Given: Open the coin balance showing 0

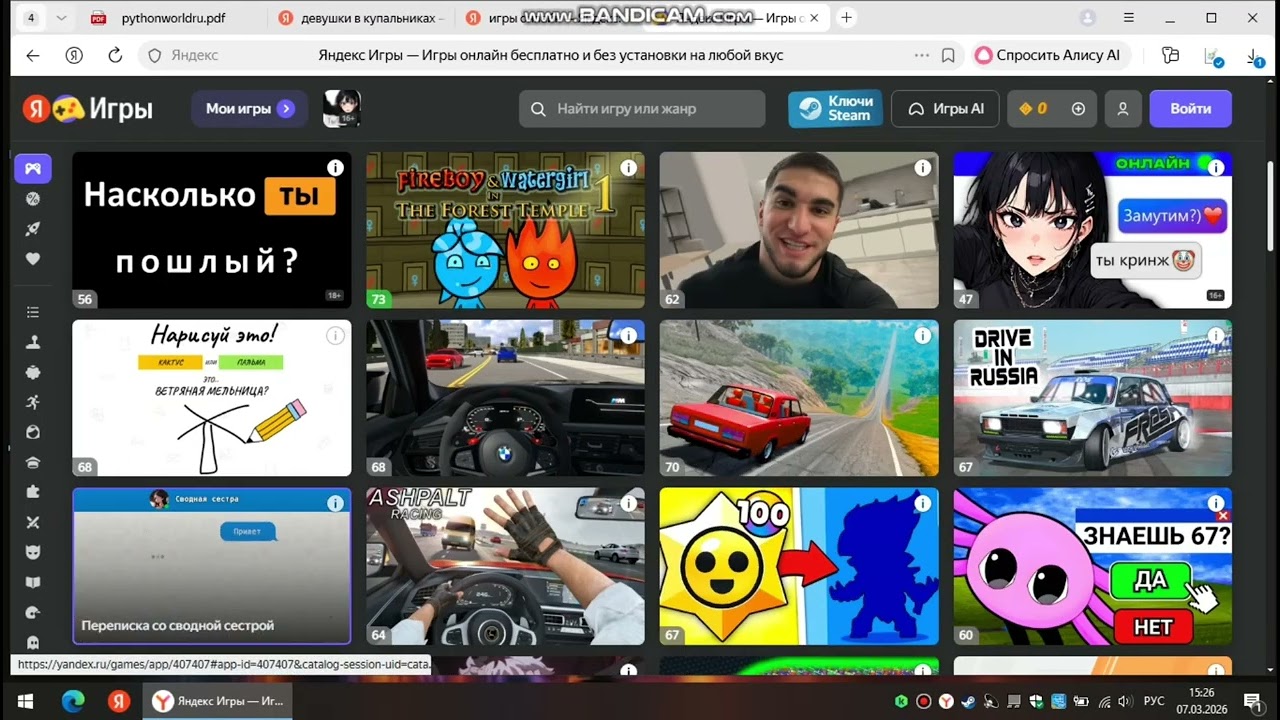Looking at the screenshot, I should point(1034,109).
